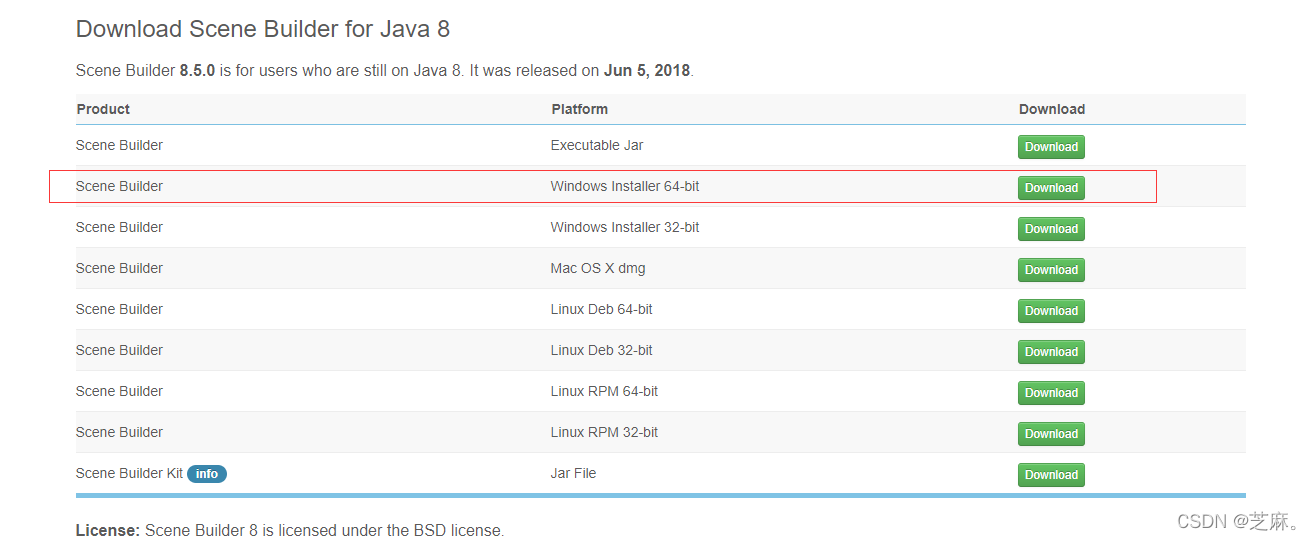Click the "Linux Deb 32-bit" platform cell

tap(601, 350)
